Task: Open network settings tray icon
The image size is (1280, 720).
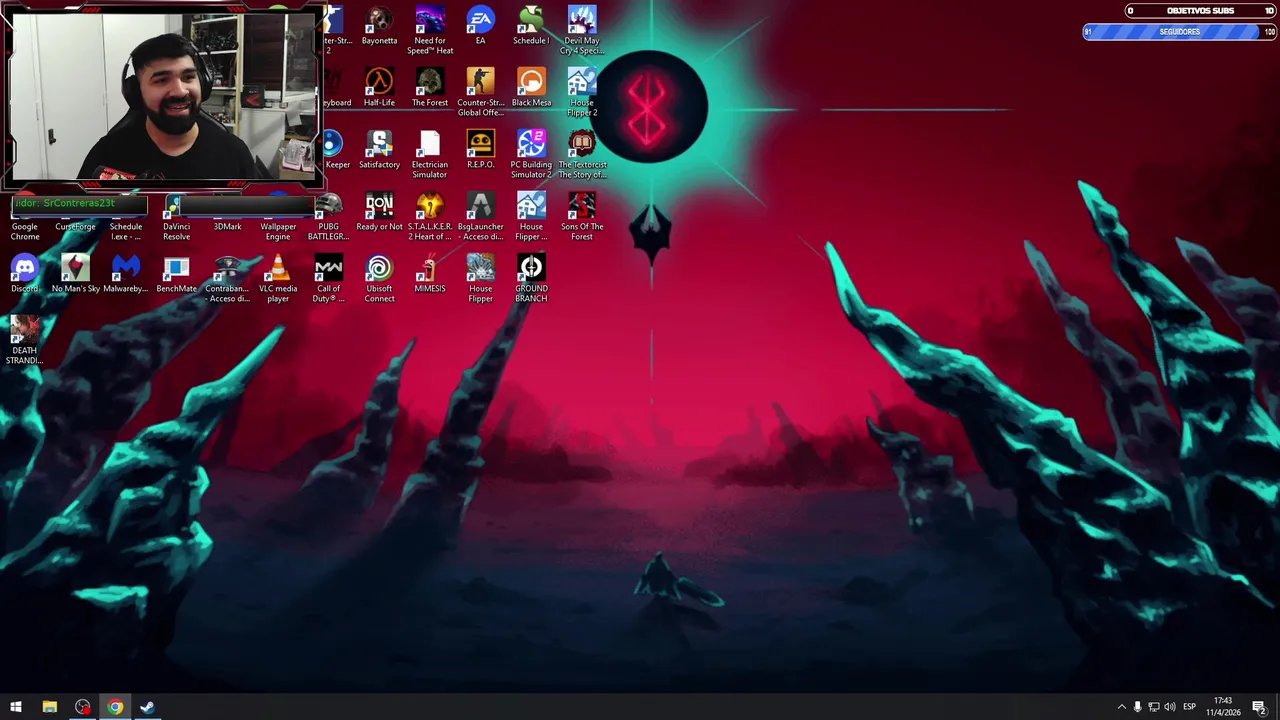Action: coord(1153,707)
